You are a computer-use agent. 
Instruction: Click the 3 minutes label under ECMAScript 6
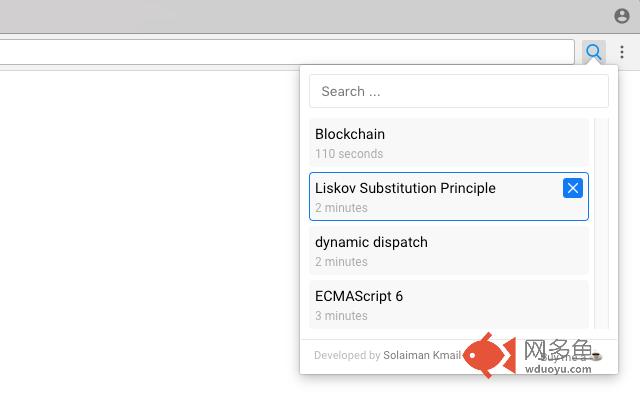click(341, 316)
